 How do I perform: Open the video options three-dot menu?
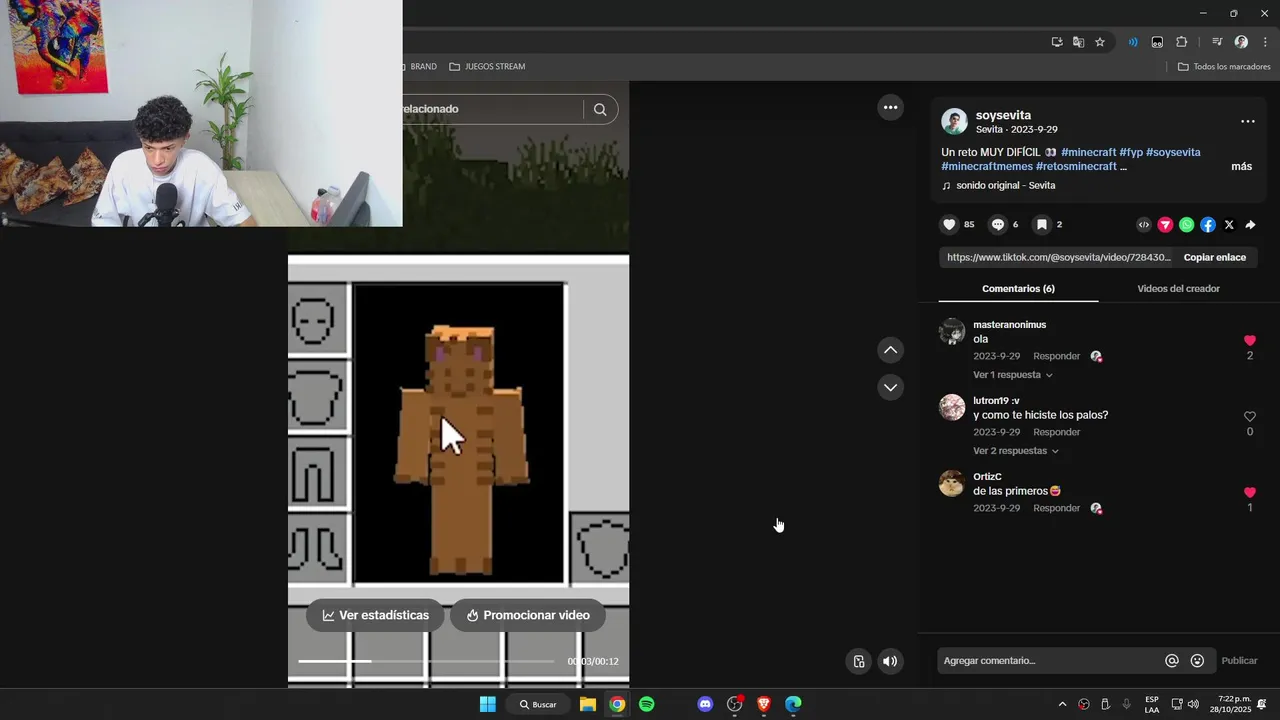890,107
